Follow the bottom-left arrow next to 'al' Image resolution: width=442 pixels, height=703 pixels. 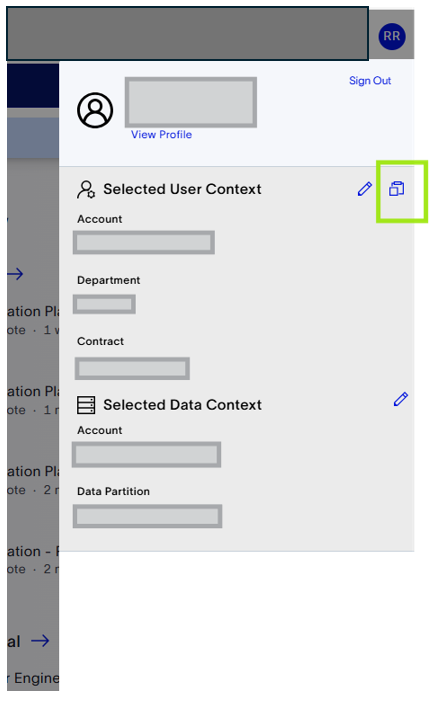coord(40,641)
